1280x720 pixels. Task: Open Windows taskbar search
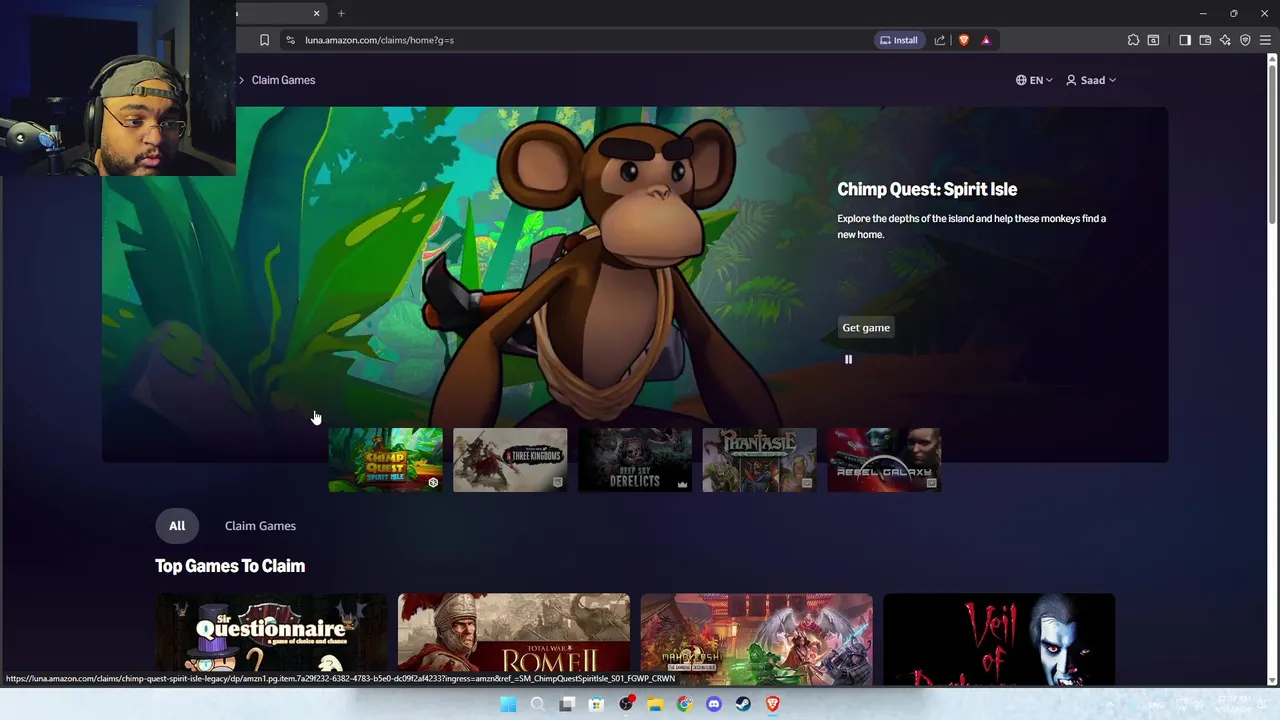point(538,704)
